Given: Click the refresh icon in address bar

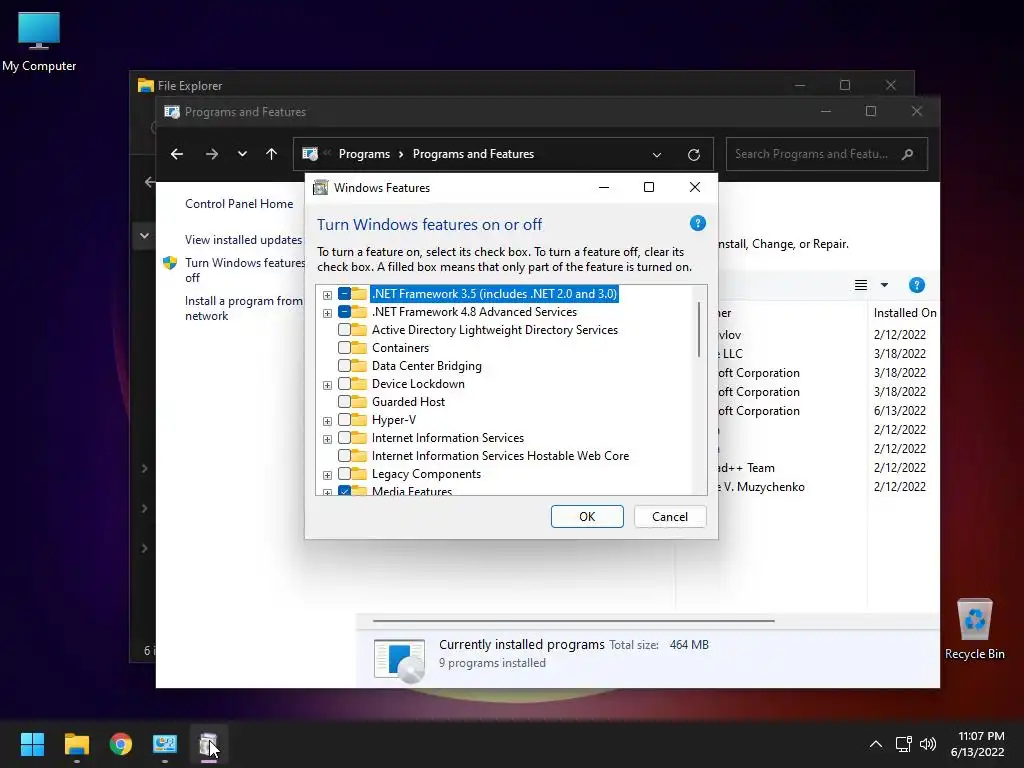Looking at the screenshot, I should point(694,155).
